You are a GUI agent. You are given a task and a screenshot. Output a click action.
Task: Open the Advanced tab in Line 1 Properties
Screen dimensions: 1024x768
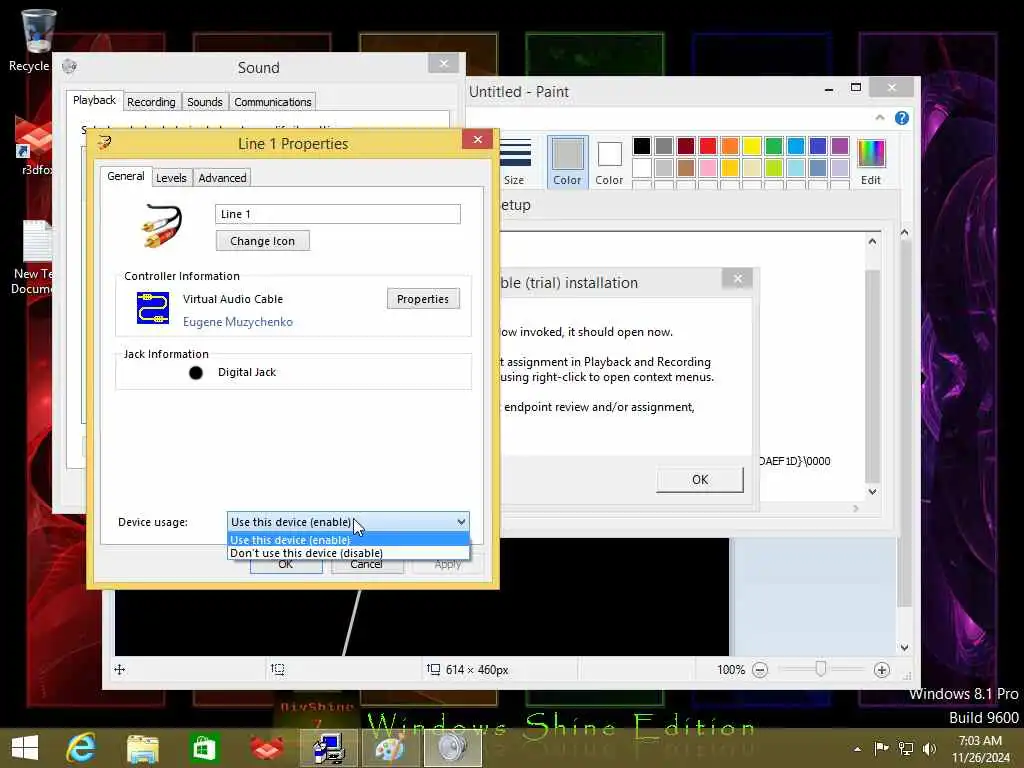pyautogui.click(x=222, y=178)
